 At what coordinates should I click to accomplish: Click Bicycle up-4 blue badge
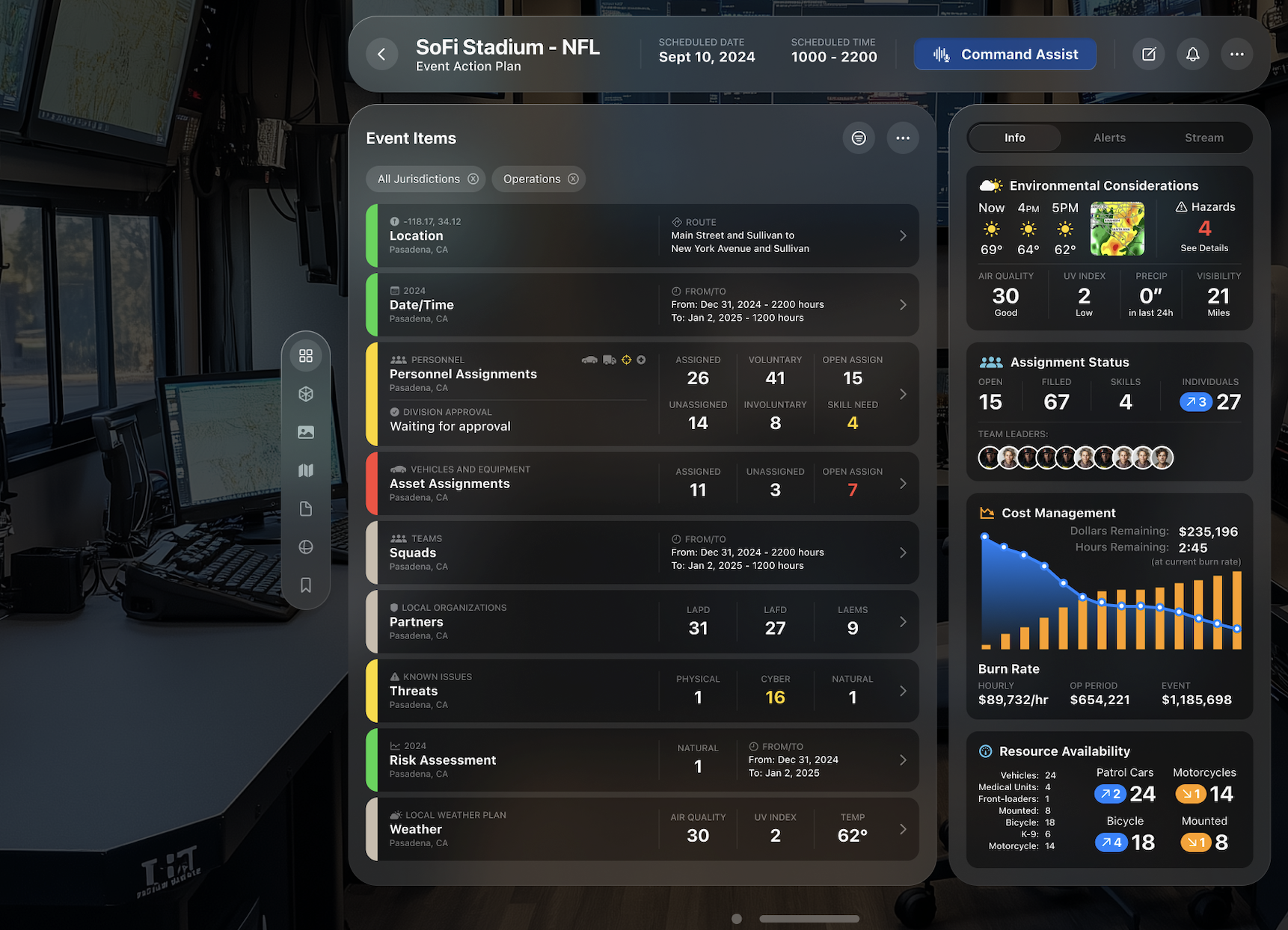[x=1111, y=843]
